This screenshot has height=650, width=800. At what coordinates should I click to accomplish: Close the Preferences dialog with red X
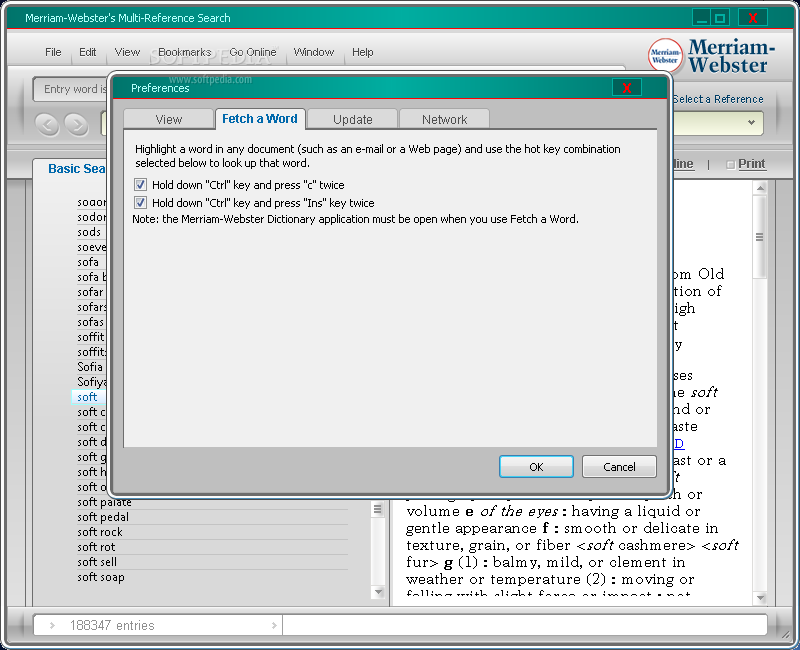(x=627, y=88)
